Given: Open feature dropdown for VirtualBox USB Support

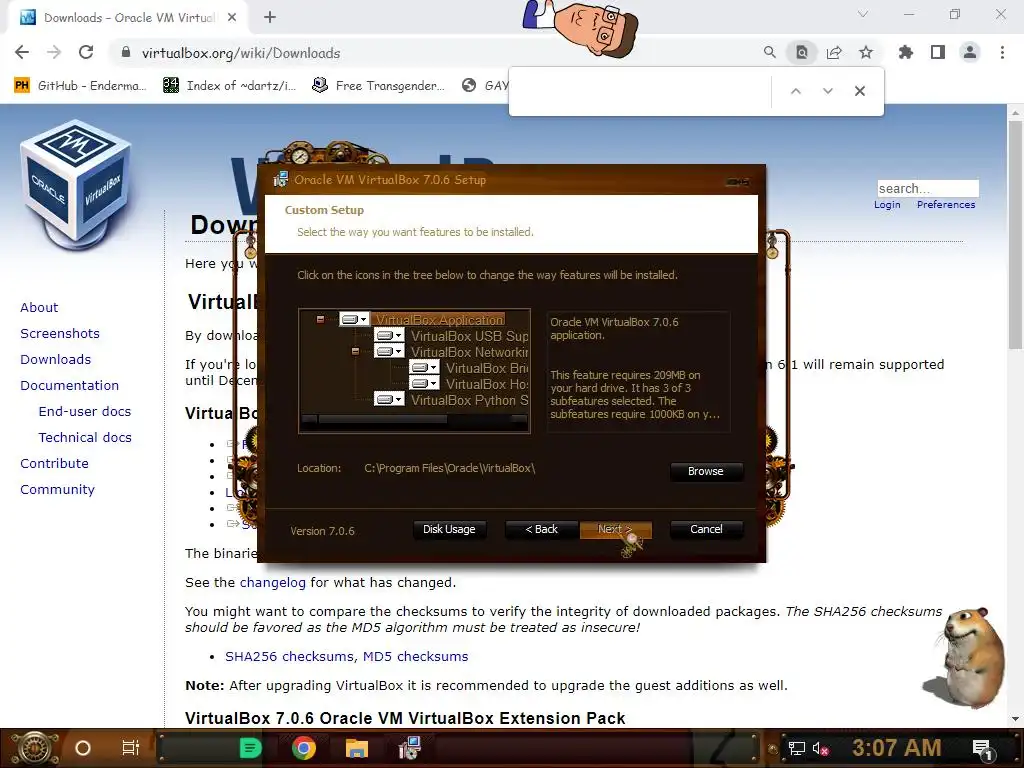Looking at the screenshot, I should (389, 336).
